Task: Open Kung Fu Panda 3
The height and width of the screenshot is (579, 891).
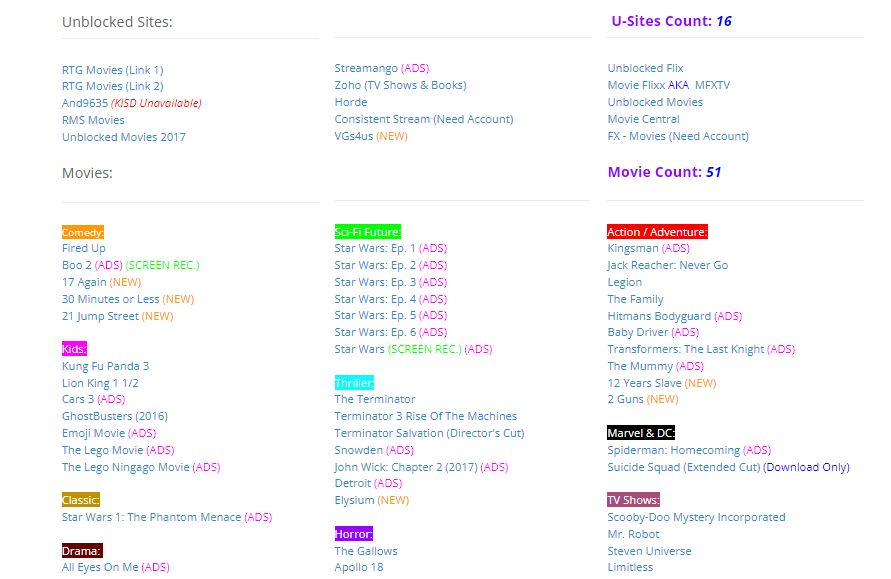Action: (105, 366)
